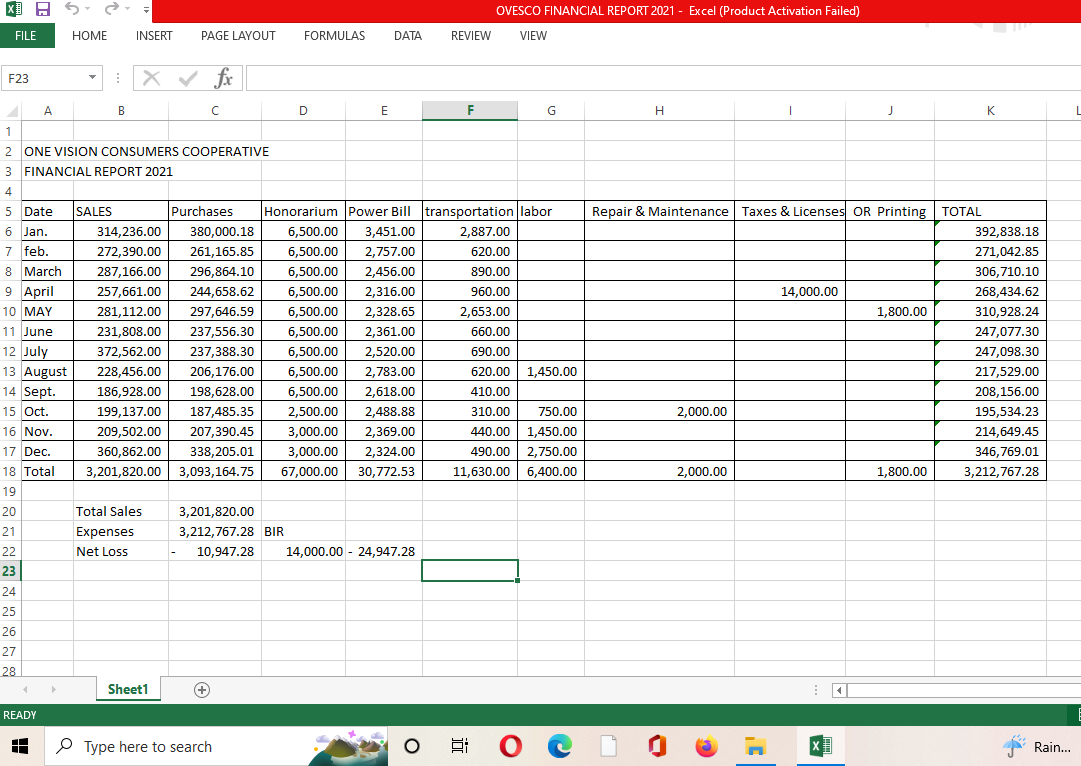Click the sheet tab bar split handle dots
1081x766 pixels.
click(816, 690)
